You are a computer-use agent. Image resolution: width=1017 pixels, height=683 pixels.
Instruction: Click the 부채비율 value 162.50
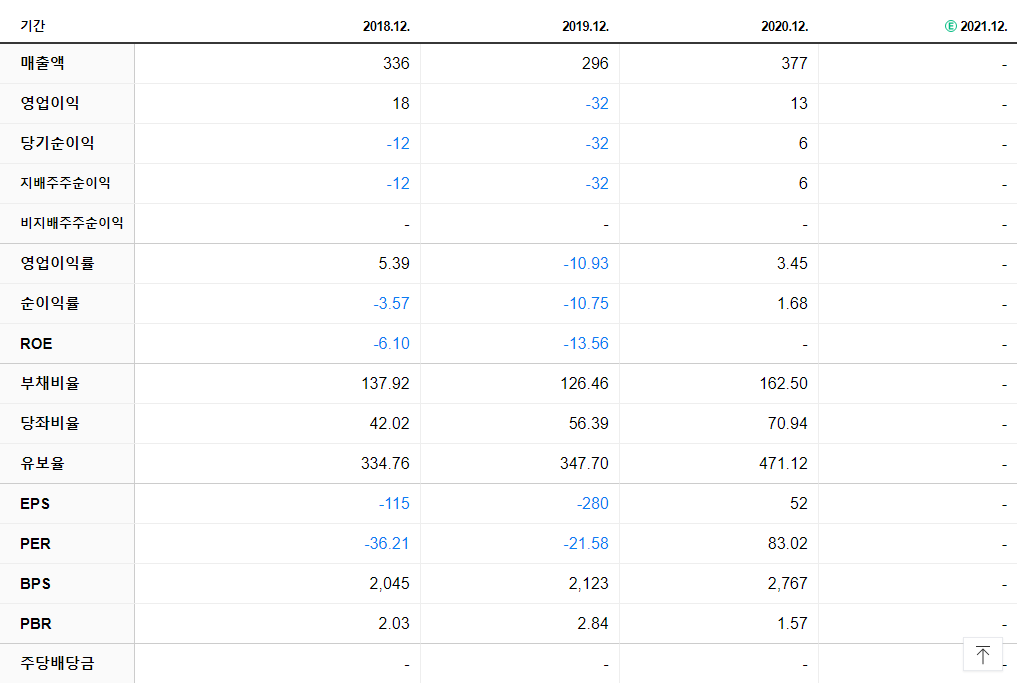[784, 384]
